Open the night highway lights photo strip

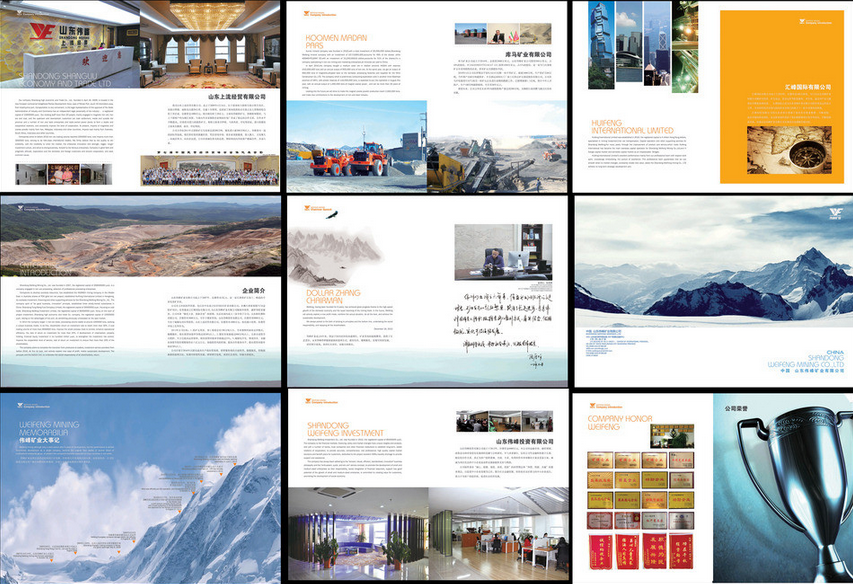tap(685, 47)
